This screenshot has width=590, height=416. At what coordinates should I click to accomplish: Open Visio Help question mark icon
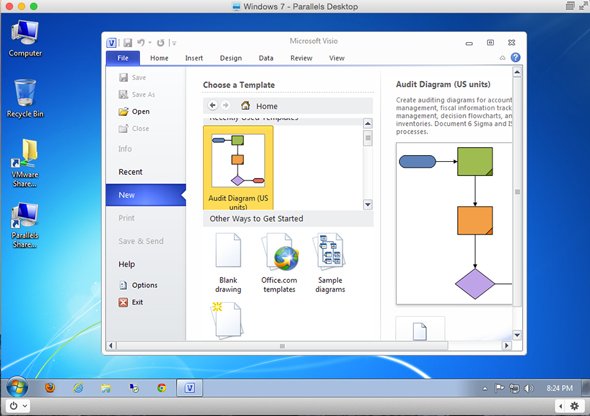pos(515,57)
